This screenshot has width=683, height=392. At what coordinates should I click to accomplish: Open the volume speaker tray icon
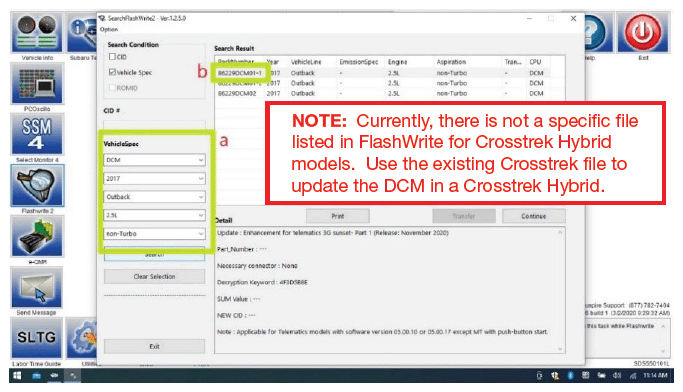click(617, 375)
